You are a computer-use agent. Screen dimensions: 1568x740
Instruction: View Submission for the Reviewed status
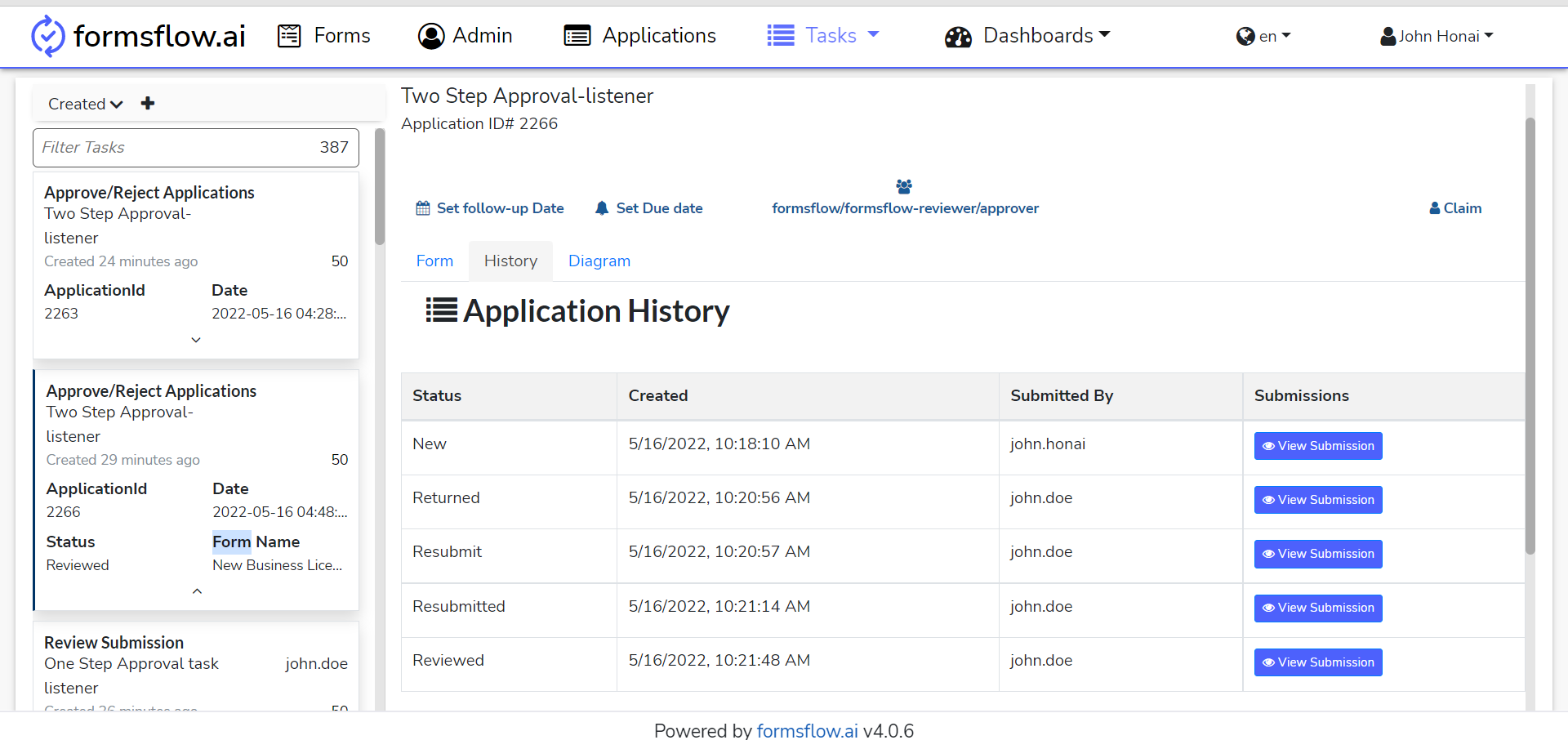tap(1318, 662)
